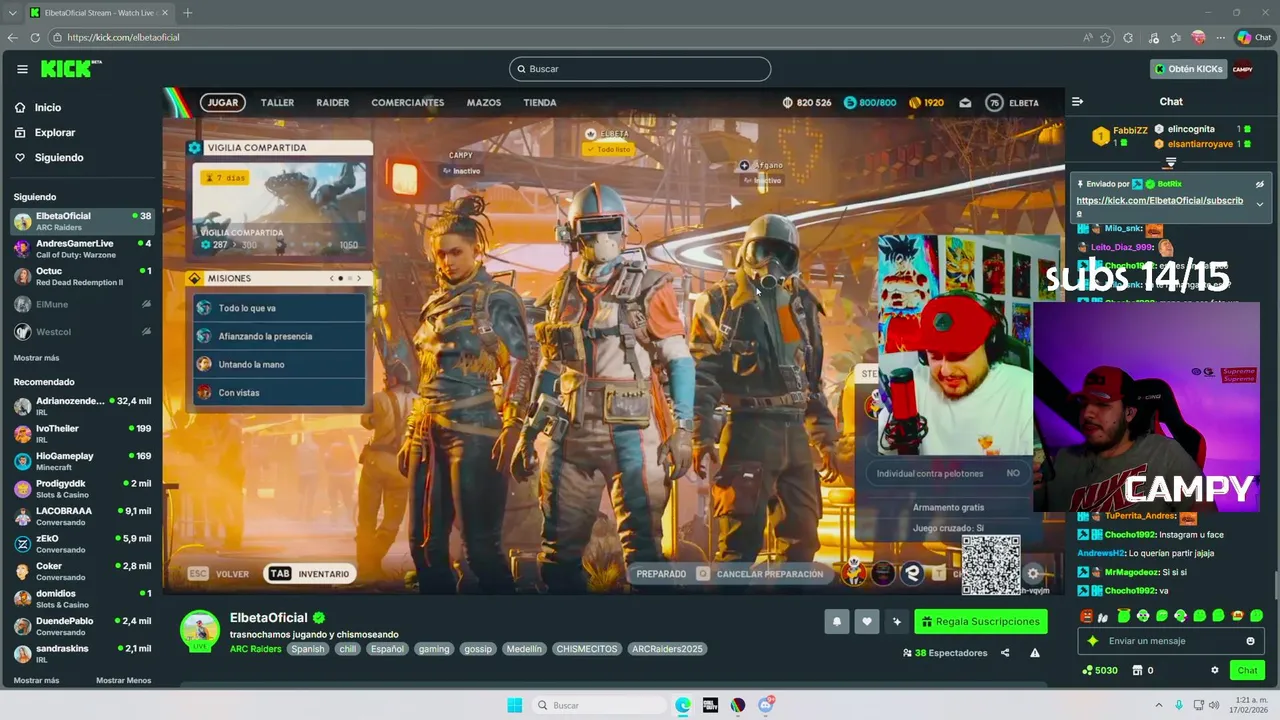
Task: Click the message input field
Action: tap(1171, 641)
